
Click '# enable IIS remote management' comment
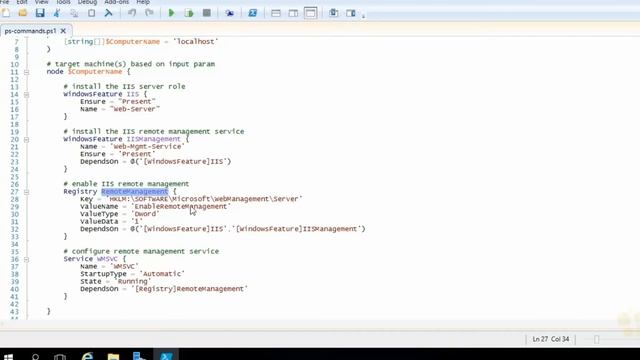point(126,184)
